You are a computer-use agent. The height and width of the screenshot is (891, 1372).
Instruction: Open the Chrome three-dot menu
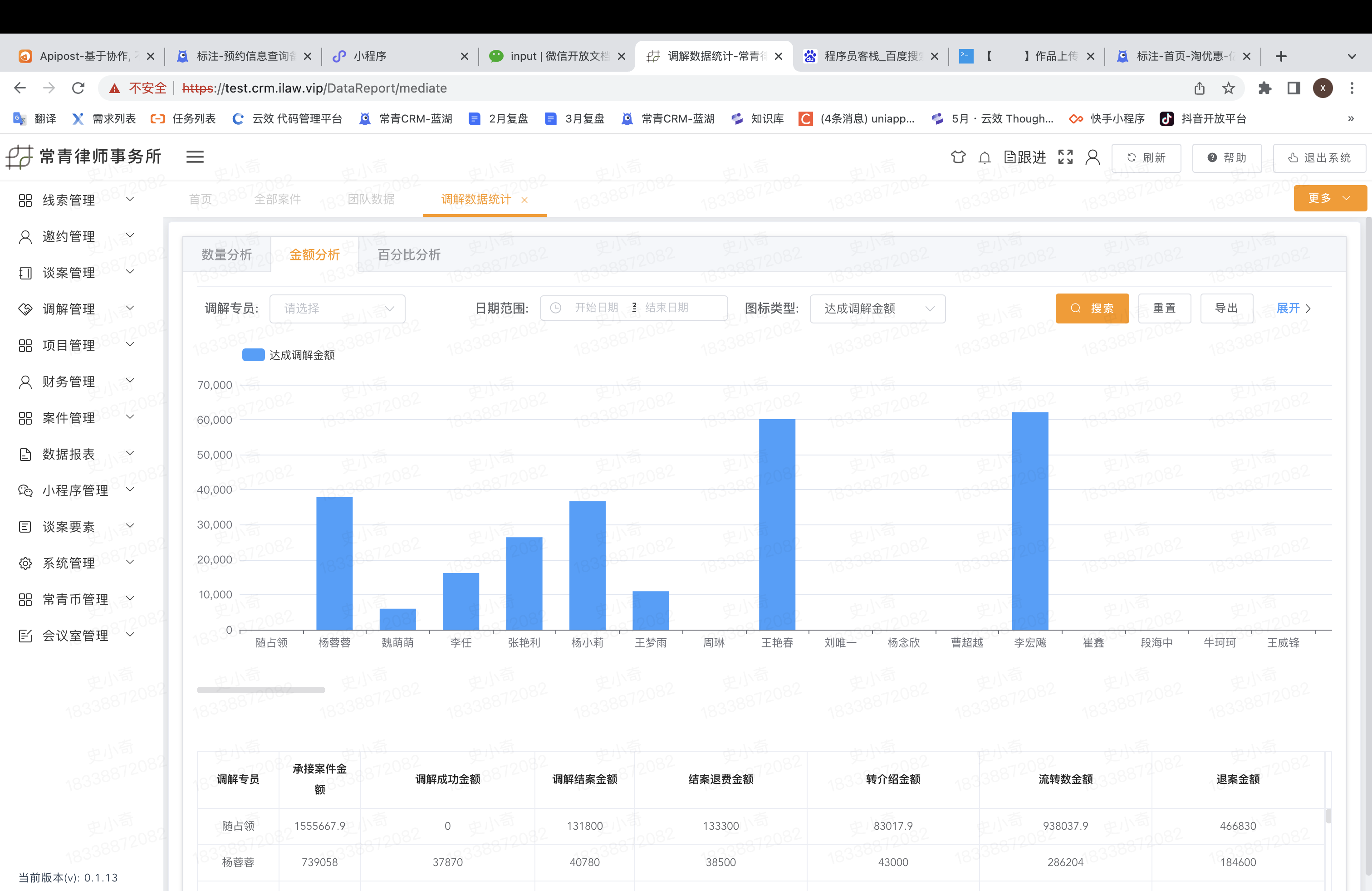tap(1352, 88)
